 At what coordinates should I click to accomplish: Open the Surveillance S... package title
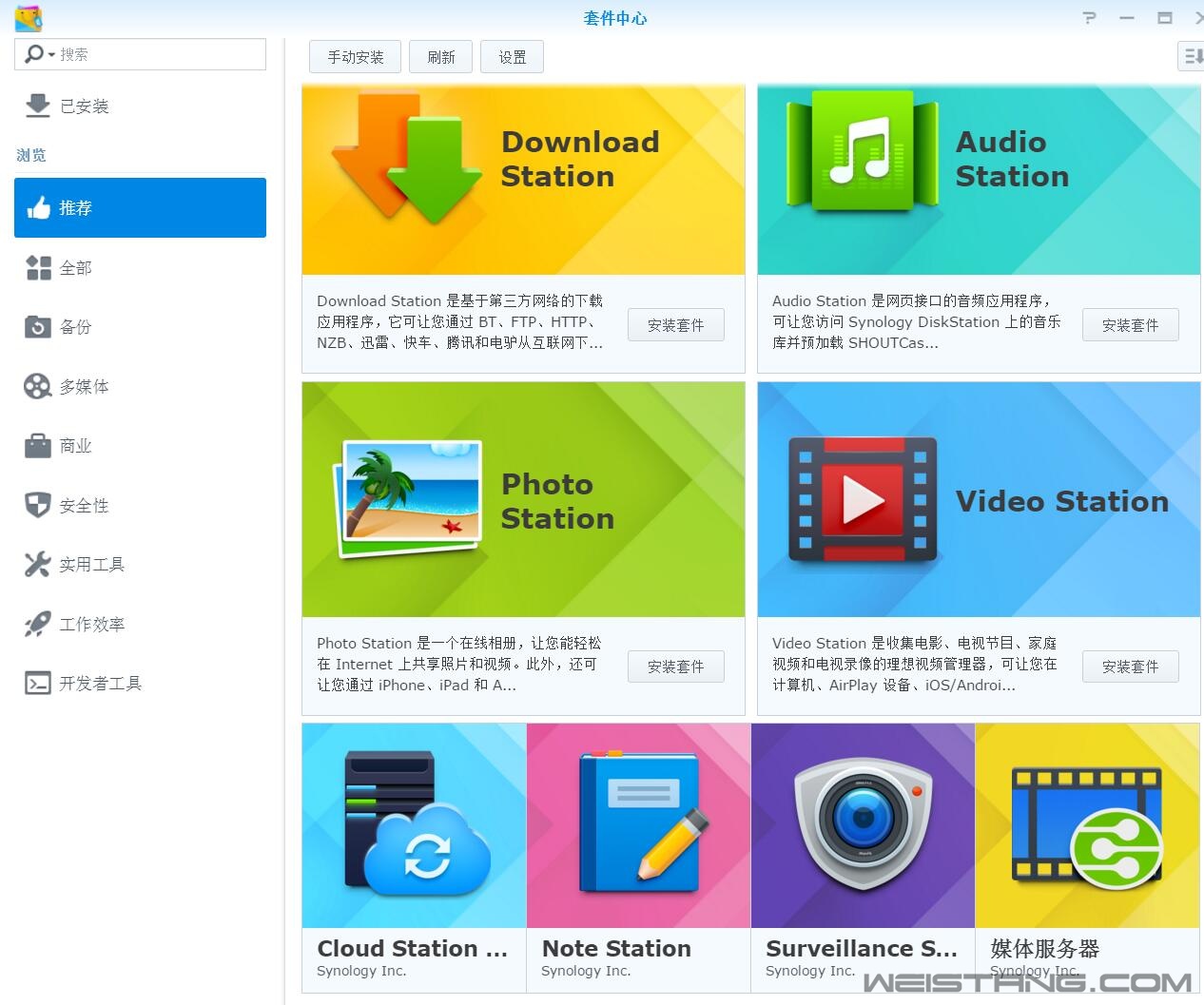[861, 948]
